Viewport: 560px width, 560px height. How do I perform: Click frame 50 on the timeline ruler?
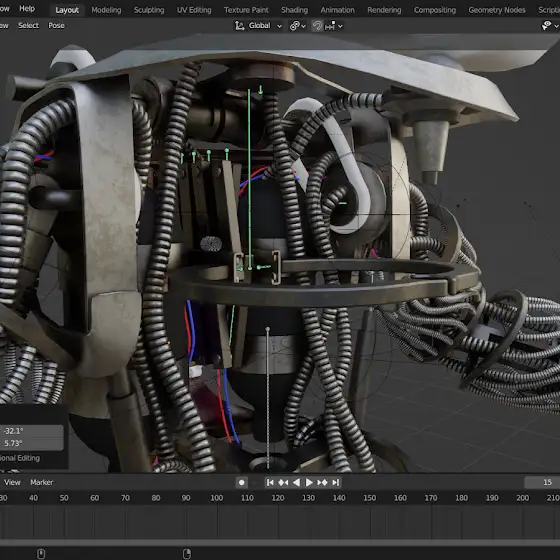click(x=64, y=498)
